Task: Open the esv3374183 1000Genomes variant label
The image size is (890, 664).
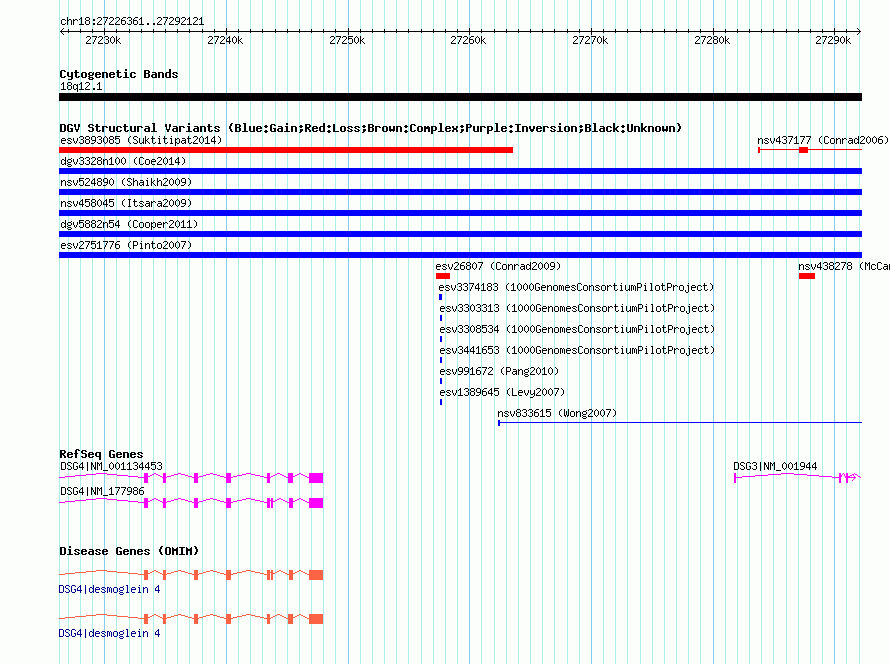Action: tap(576, 287)
